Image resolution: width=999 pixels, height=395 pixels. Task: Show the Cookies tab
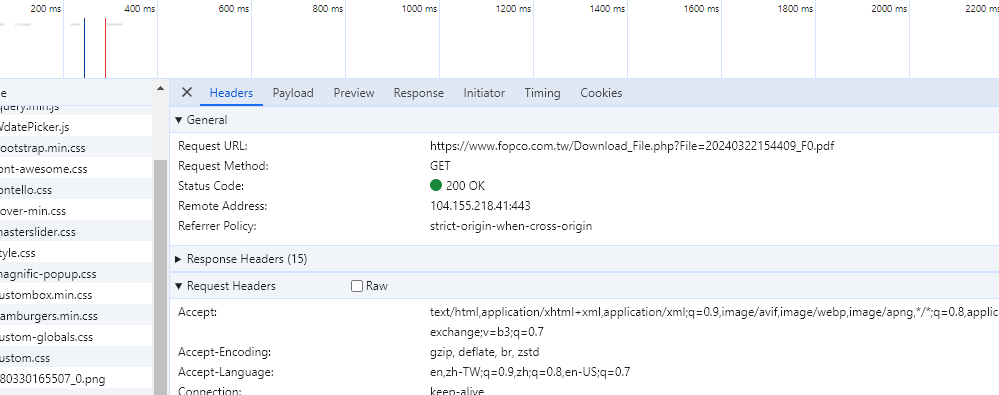pyautogui.click(x=601, y=93)
